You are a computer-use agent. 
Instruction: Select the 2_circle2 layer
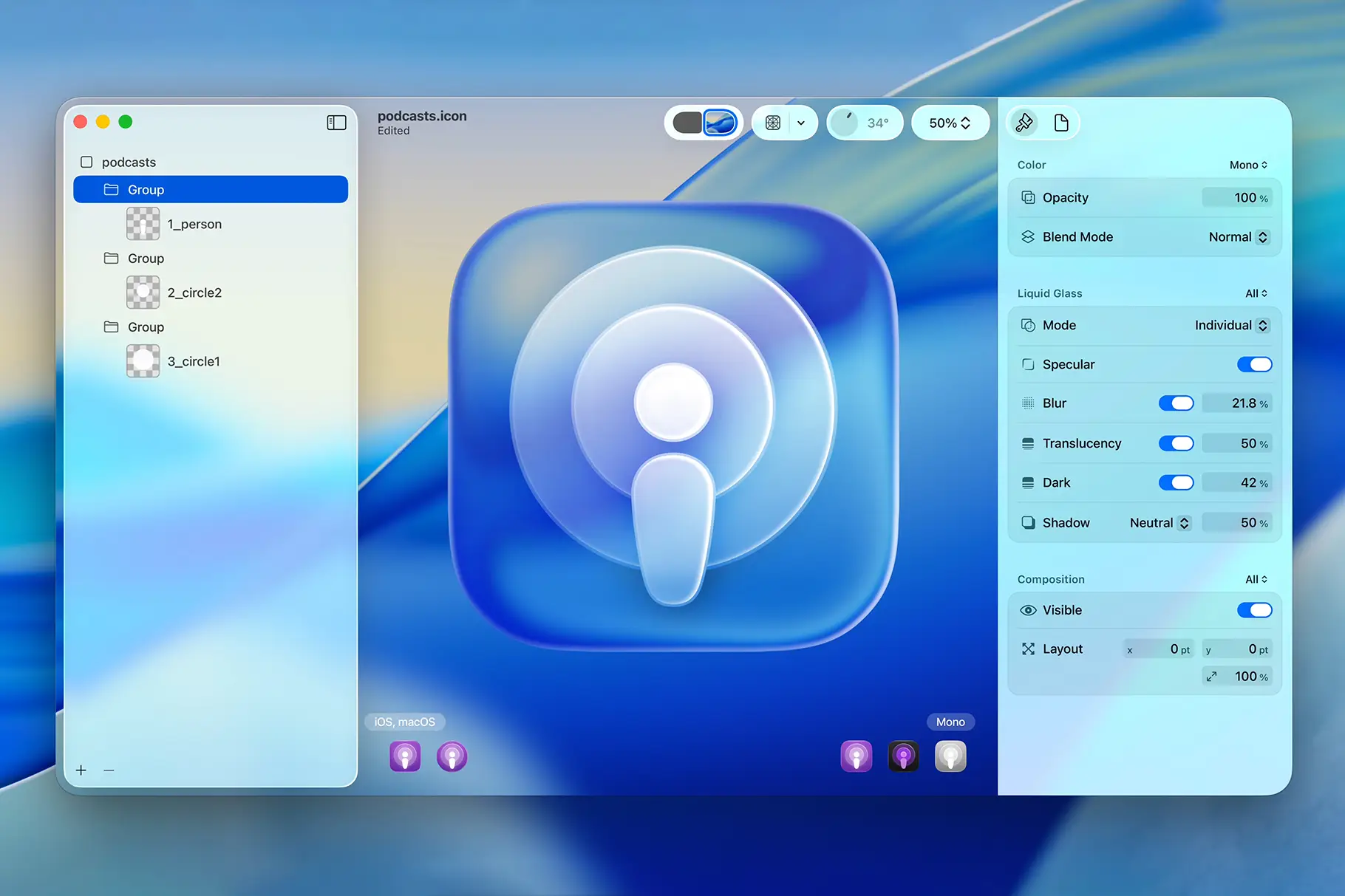pos(211,293)
